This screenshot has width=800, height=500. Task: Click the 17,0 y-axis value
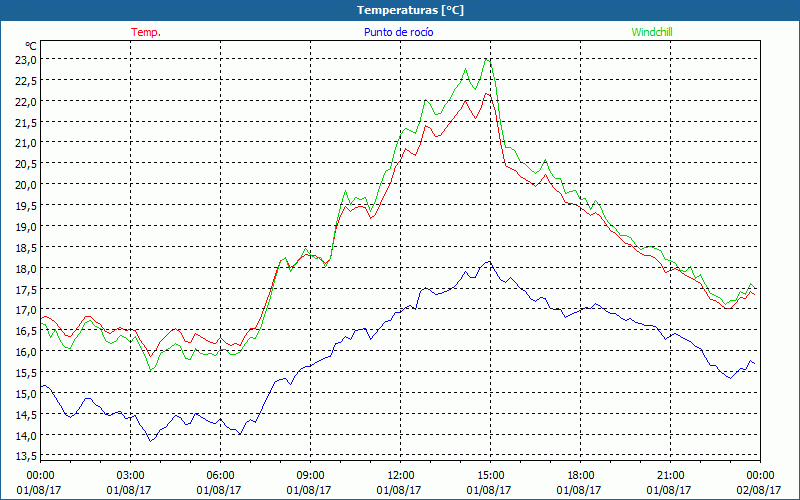[27, 310]
